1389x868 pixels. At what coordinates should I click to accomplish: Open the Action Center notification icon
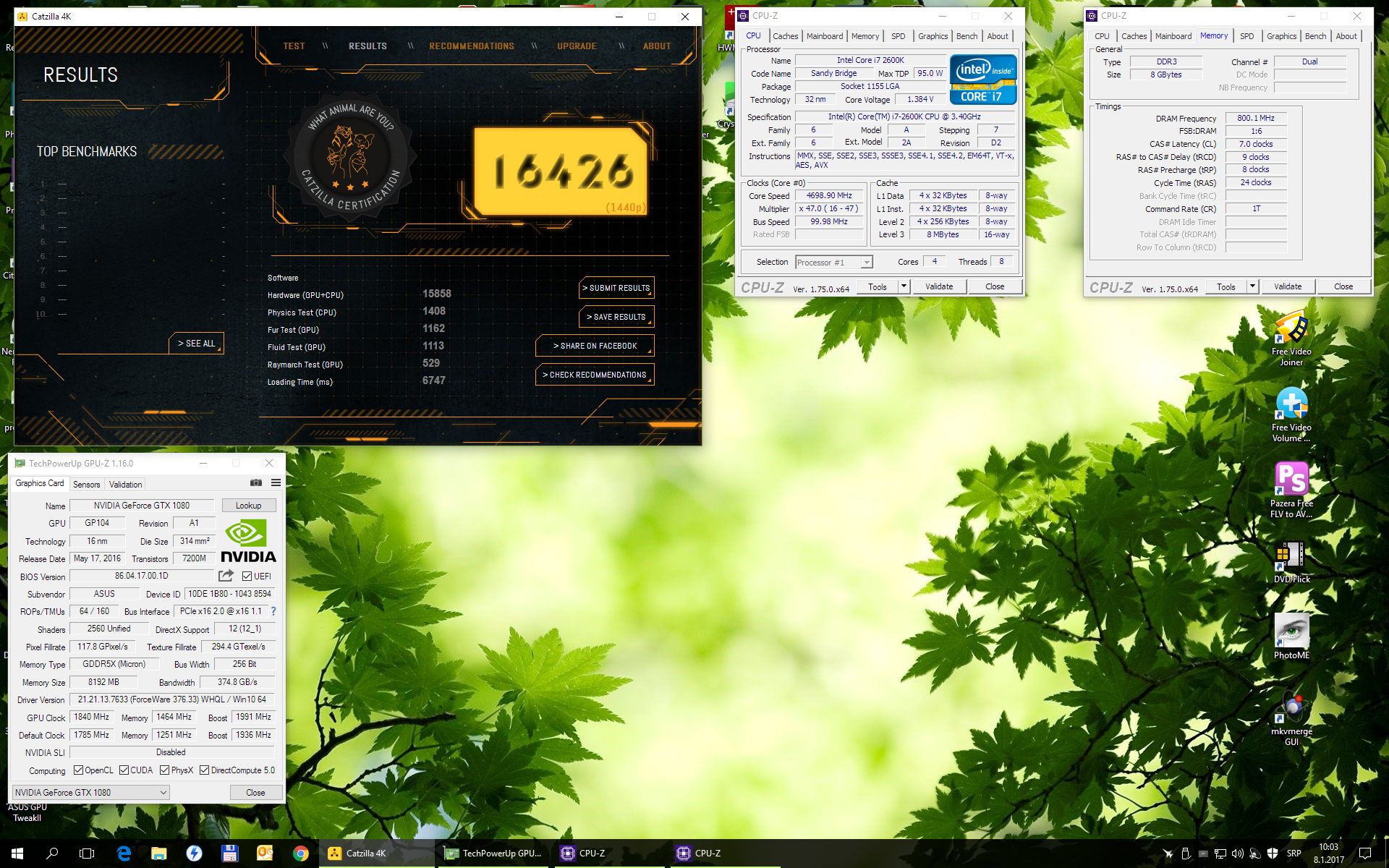(x=1365, y=854)
